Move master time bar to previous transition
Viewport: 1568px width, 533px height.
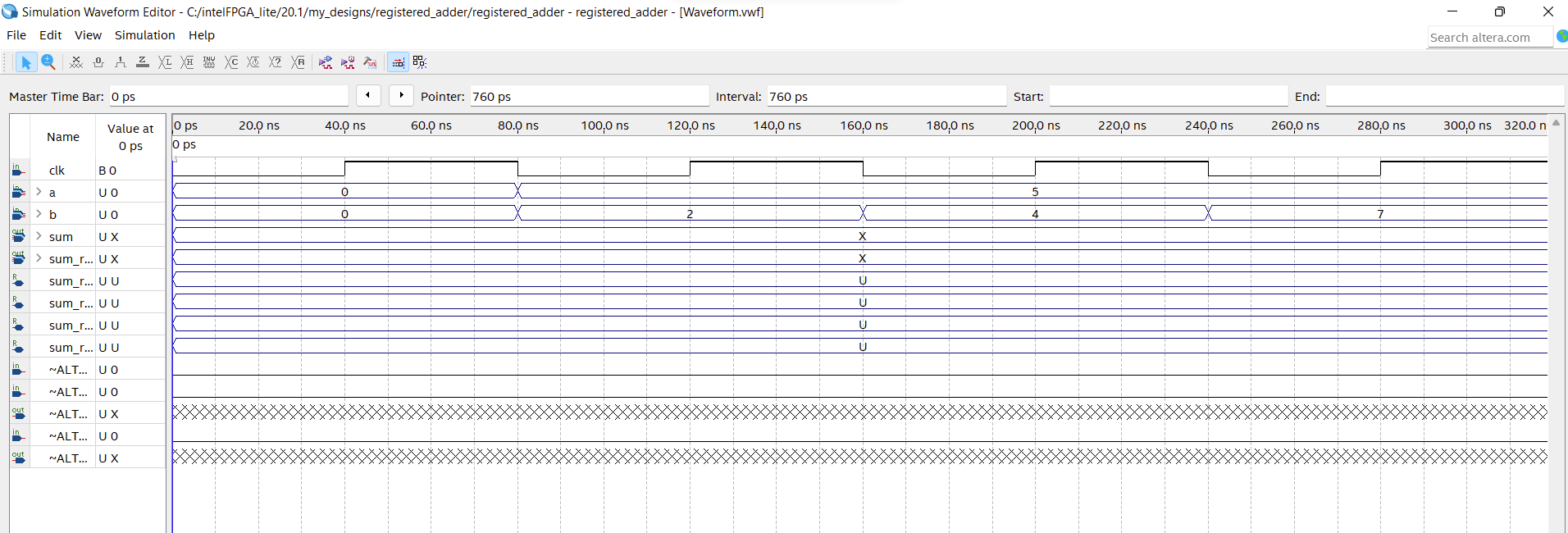coord(368,95)
